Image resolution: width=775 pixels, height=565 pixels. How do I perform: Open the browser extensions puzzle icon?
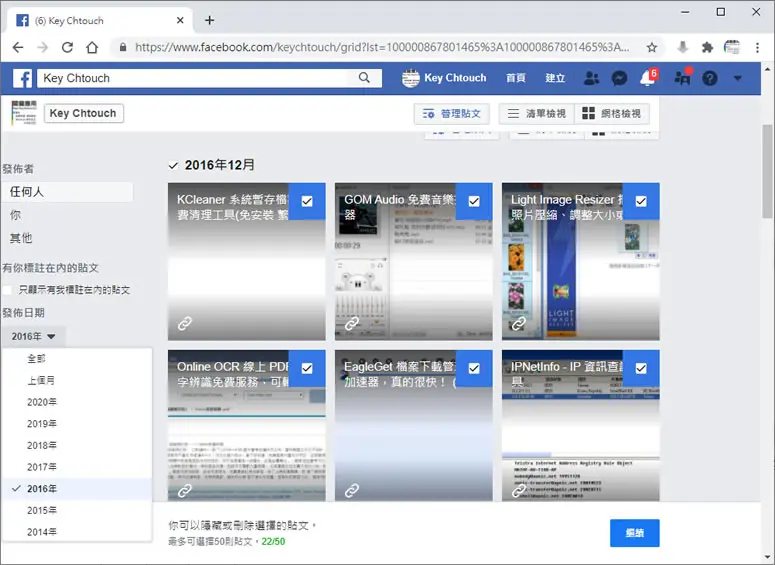pos(707,47)
